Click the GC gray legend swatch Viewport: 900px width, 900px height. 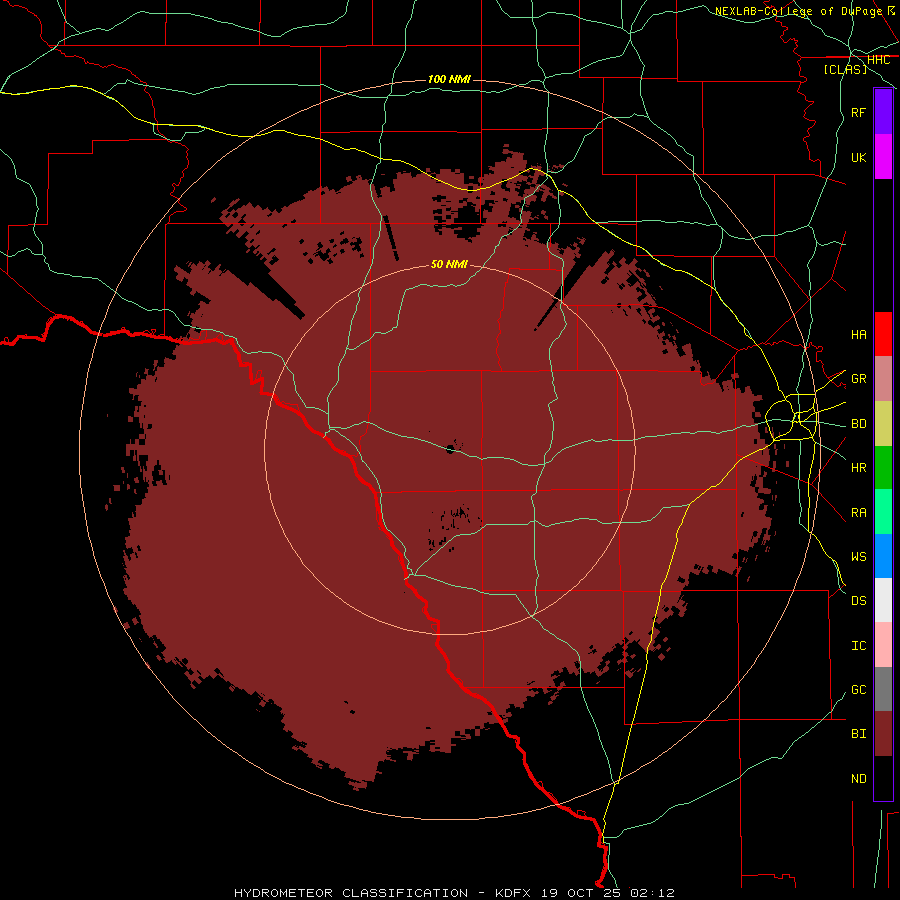(883, 689)
